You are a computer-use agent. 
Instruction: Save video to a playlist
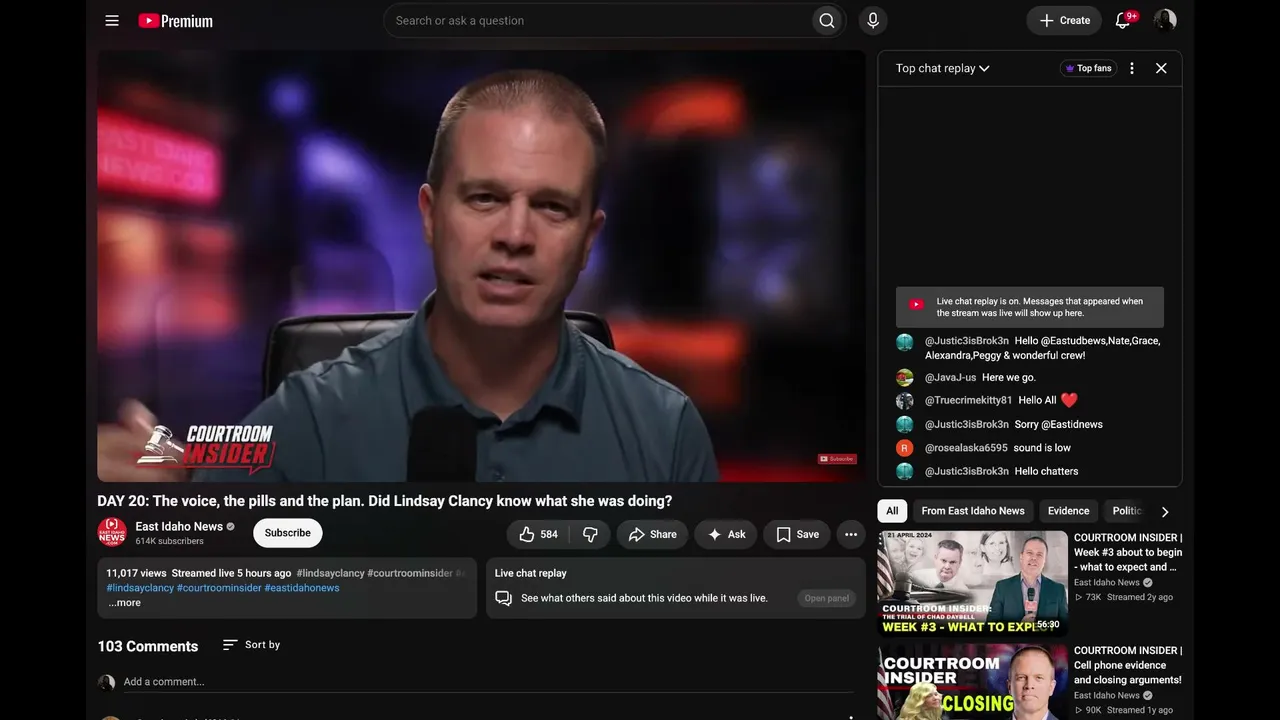(797, 534)
